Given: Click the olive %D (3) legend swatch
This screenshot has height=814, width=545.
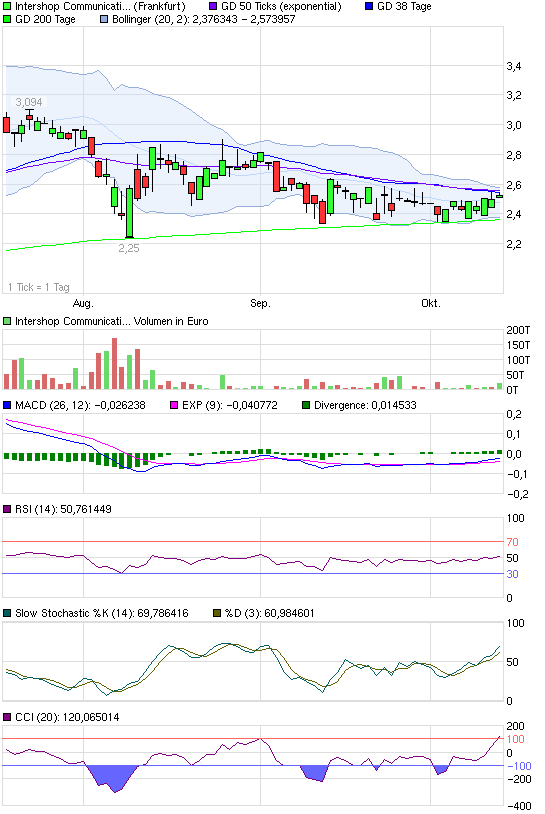Looking at the screenshot, I should 217,613.
